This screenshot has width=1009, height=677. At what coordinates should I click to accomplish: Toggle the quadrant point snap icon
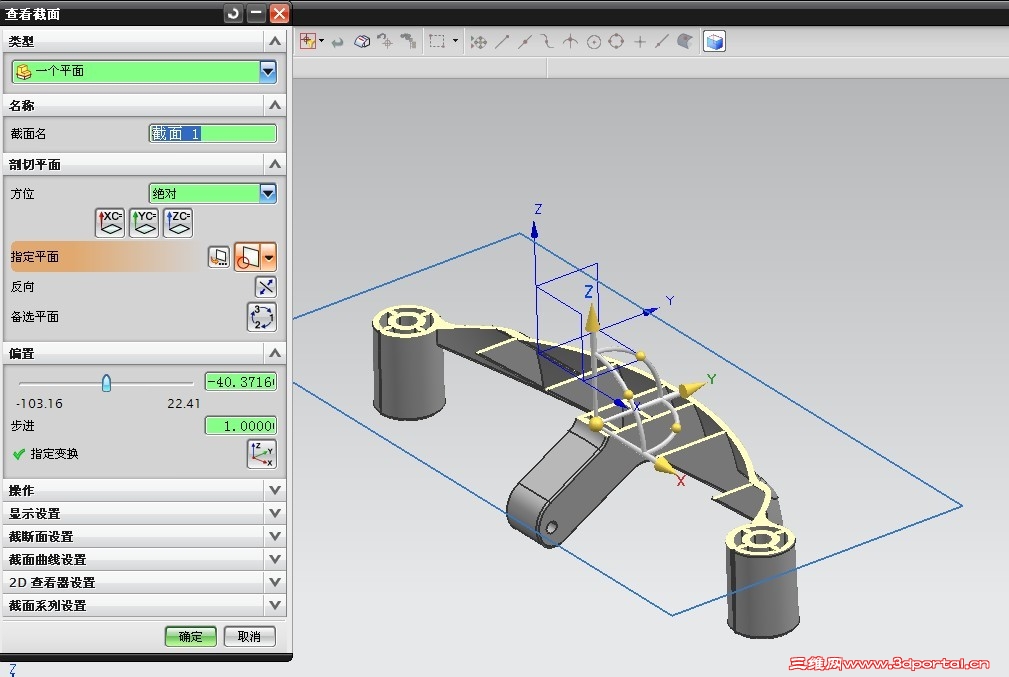(616, 42)
